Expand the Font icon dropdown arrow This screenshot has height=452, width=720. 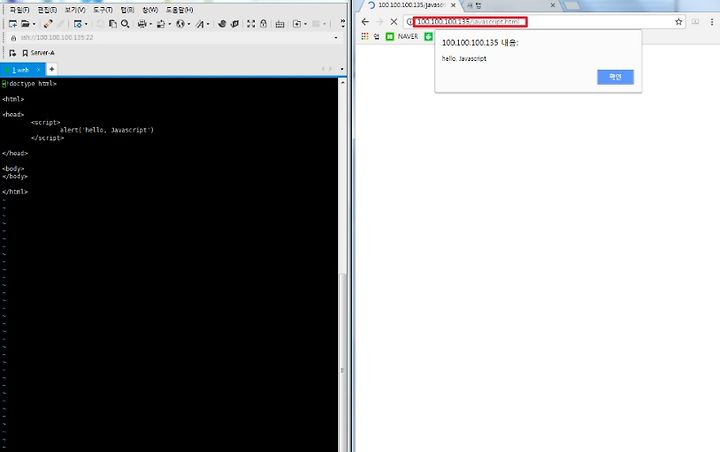click(208, 24)
